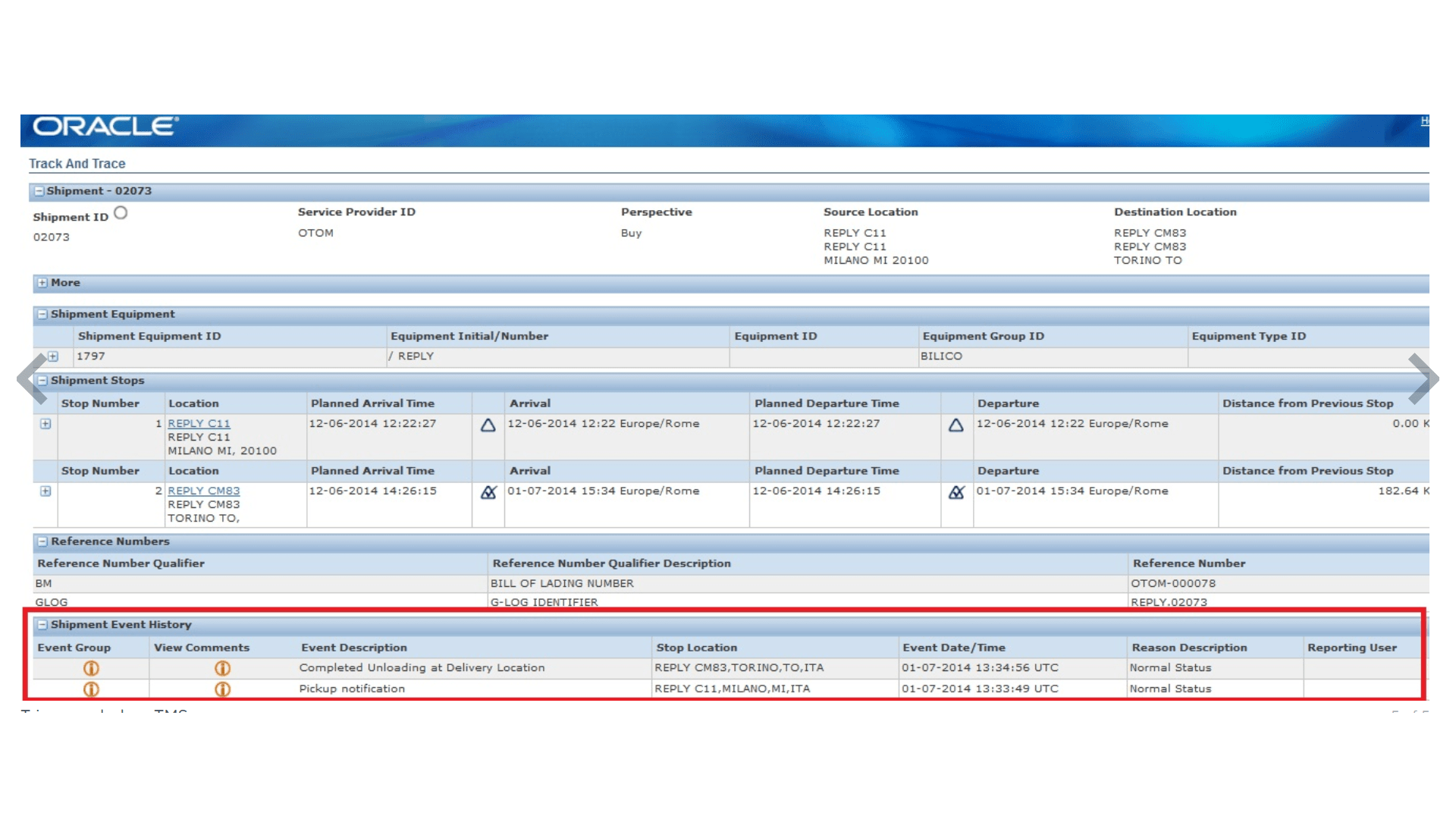The height and width of the screenshot is (819, 1456).
Task: Collapse the Shipment Stops section
Action: pos(42,381)
